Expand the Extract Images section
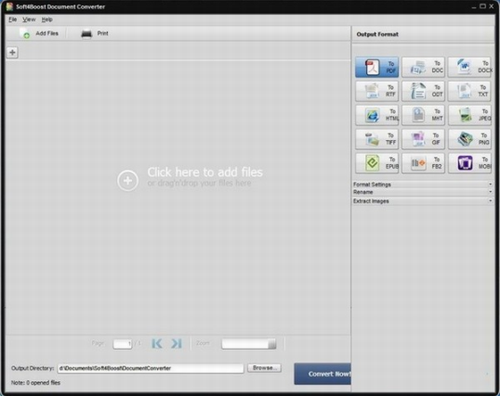Image resolution: width=500 pixels, height=396 pixels. tap(422, 201)
